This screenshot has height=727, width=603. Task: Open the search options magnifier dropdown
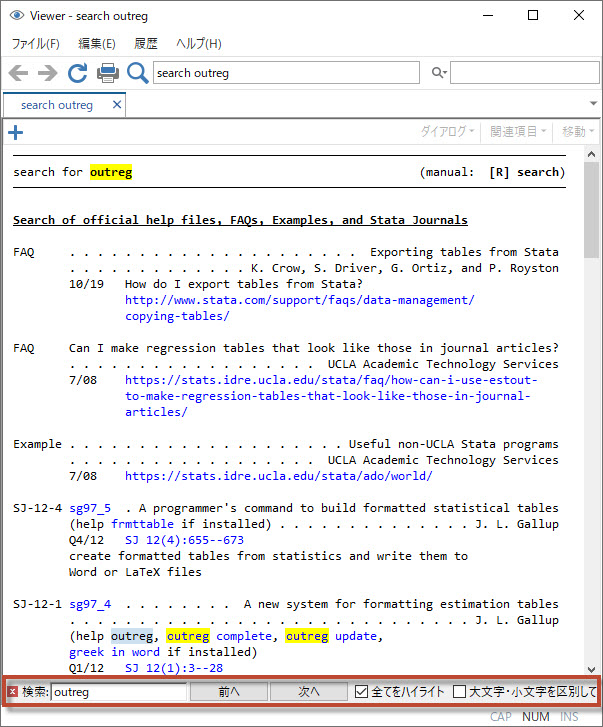438,73
